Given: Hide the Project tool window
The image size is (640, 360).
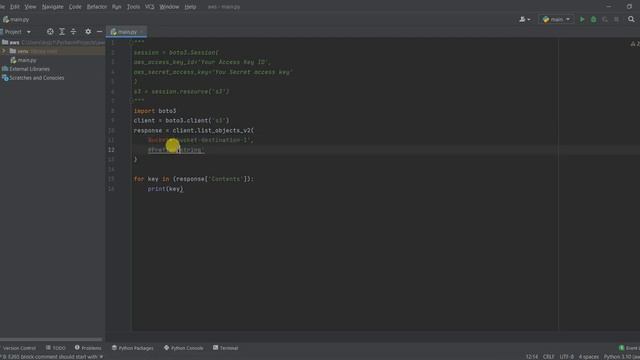Looking at the screenshot, I should [100, 31].
